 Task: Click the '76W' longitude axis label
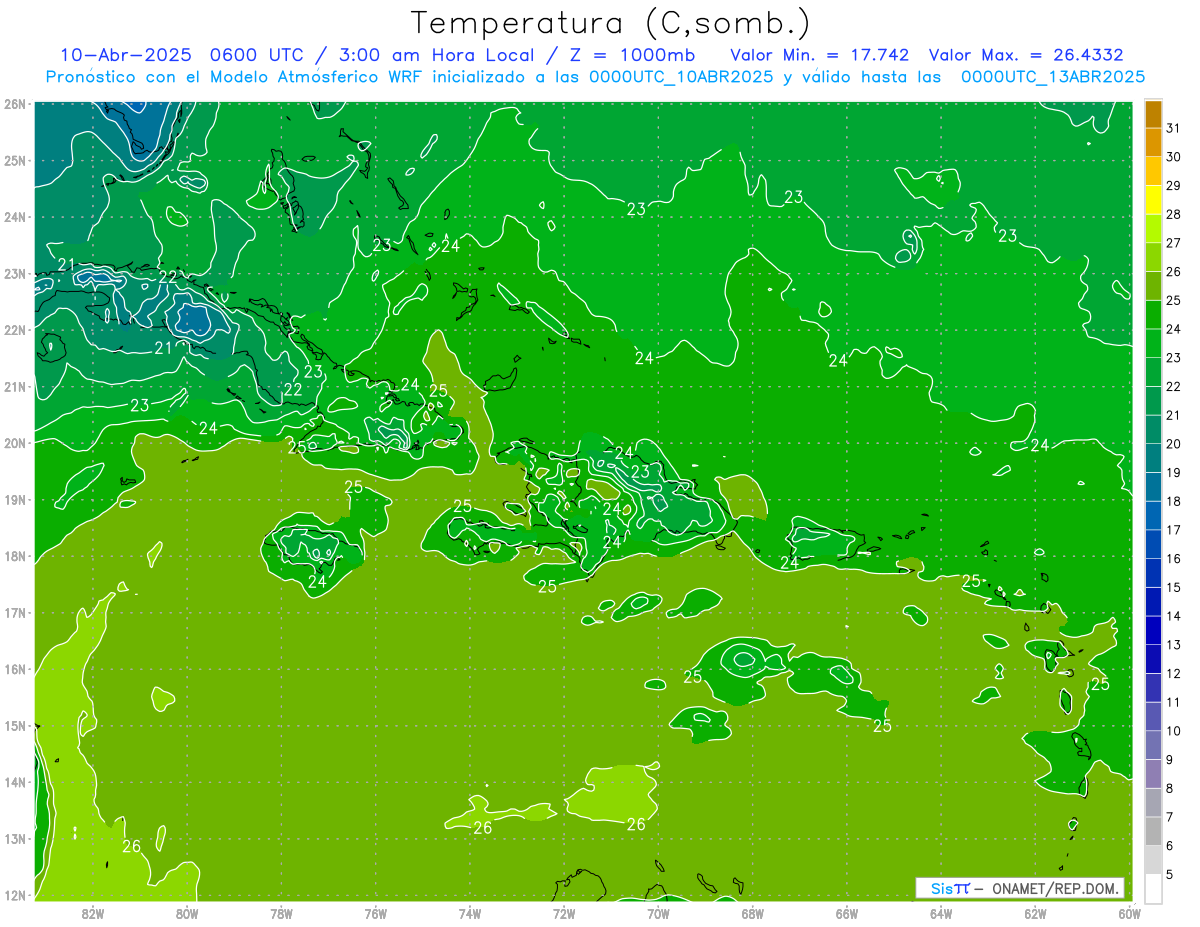pyautogui.click(x=376, y=913)
